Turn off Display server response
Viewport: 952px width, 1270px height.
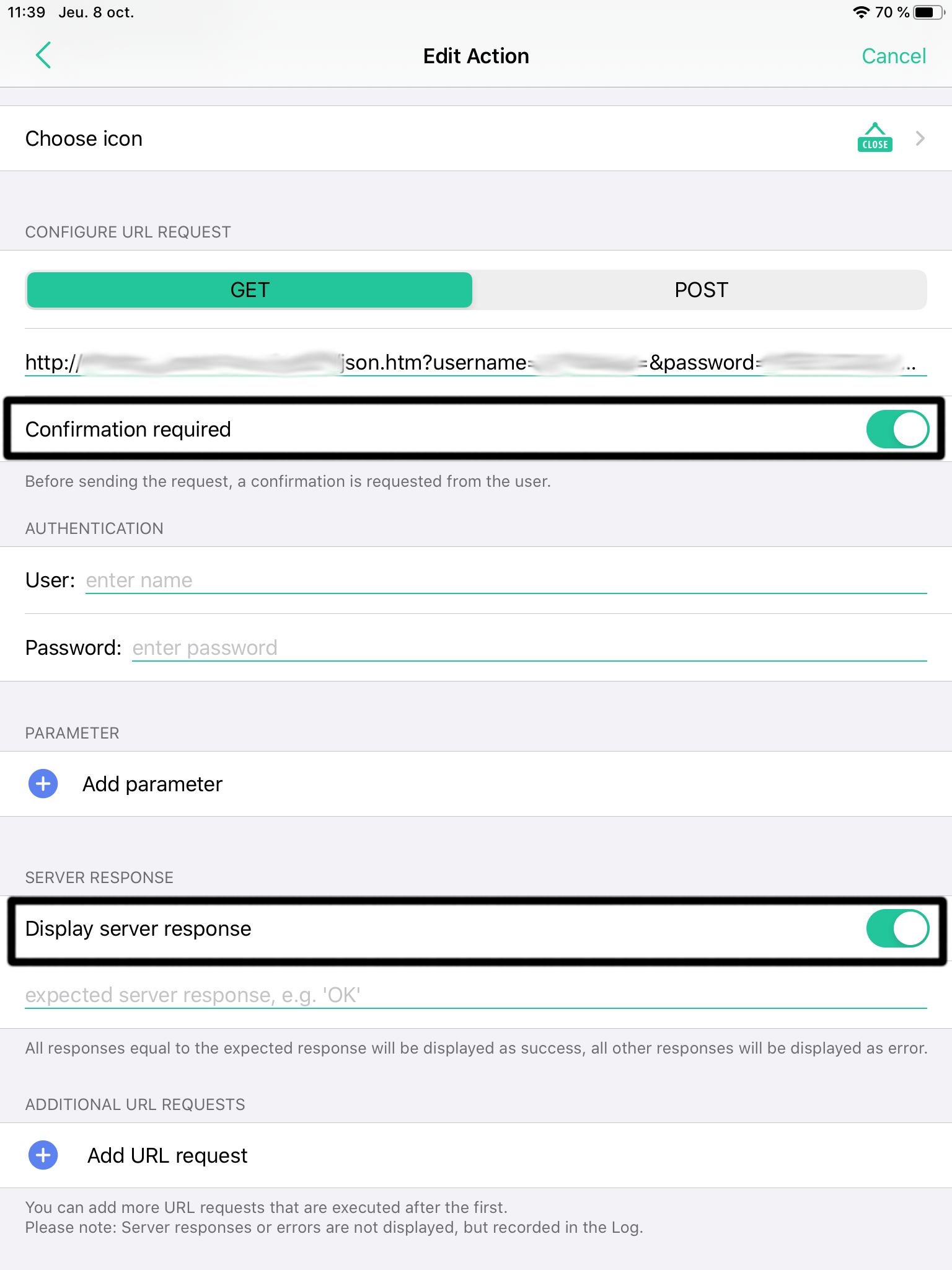[x=898, y=928]
